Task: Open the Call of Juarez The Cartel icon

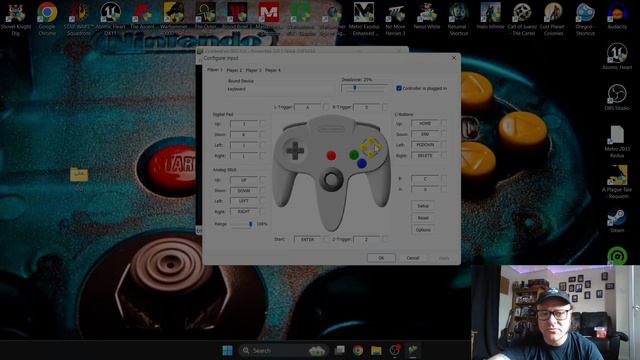Action: [x=522, y=18]
